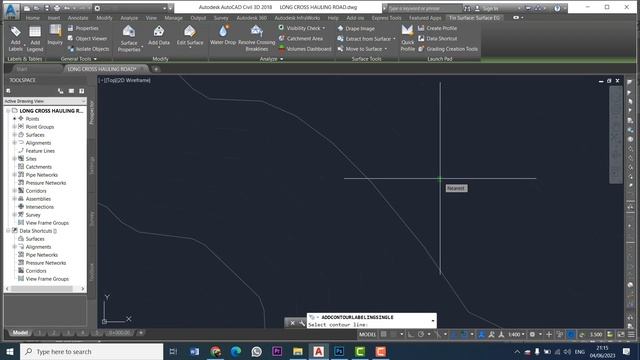640x360 pixels.
Task: Select Point Groups in the tree
Action: coord(40,127)
